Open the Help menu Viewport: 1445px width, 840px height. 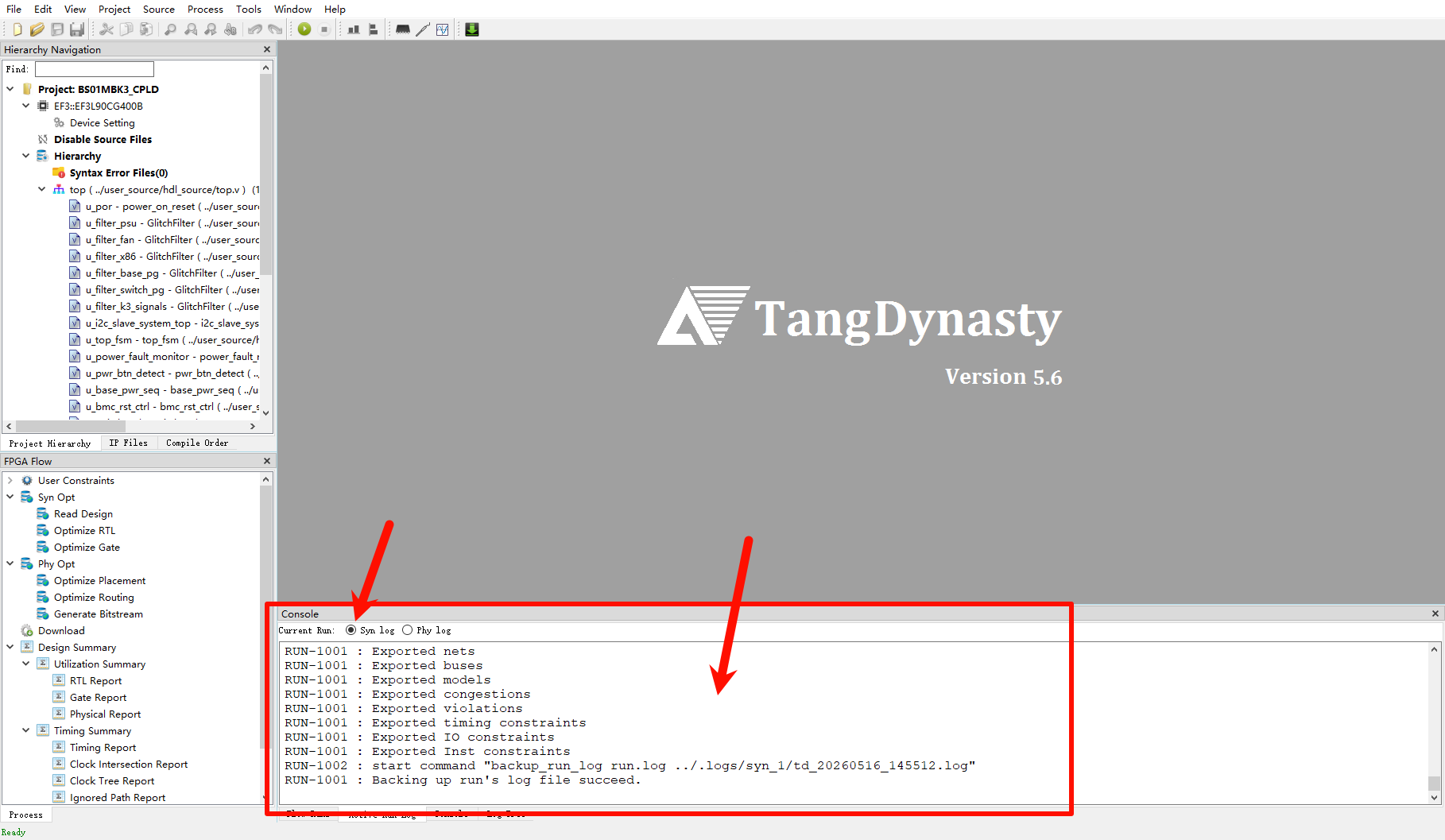coord(335,9)
